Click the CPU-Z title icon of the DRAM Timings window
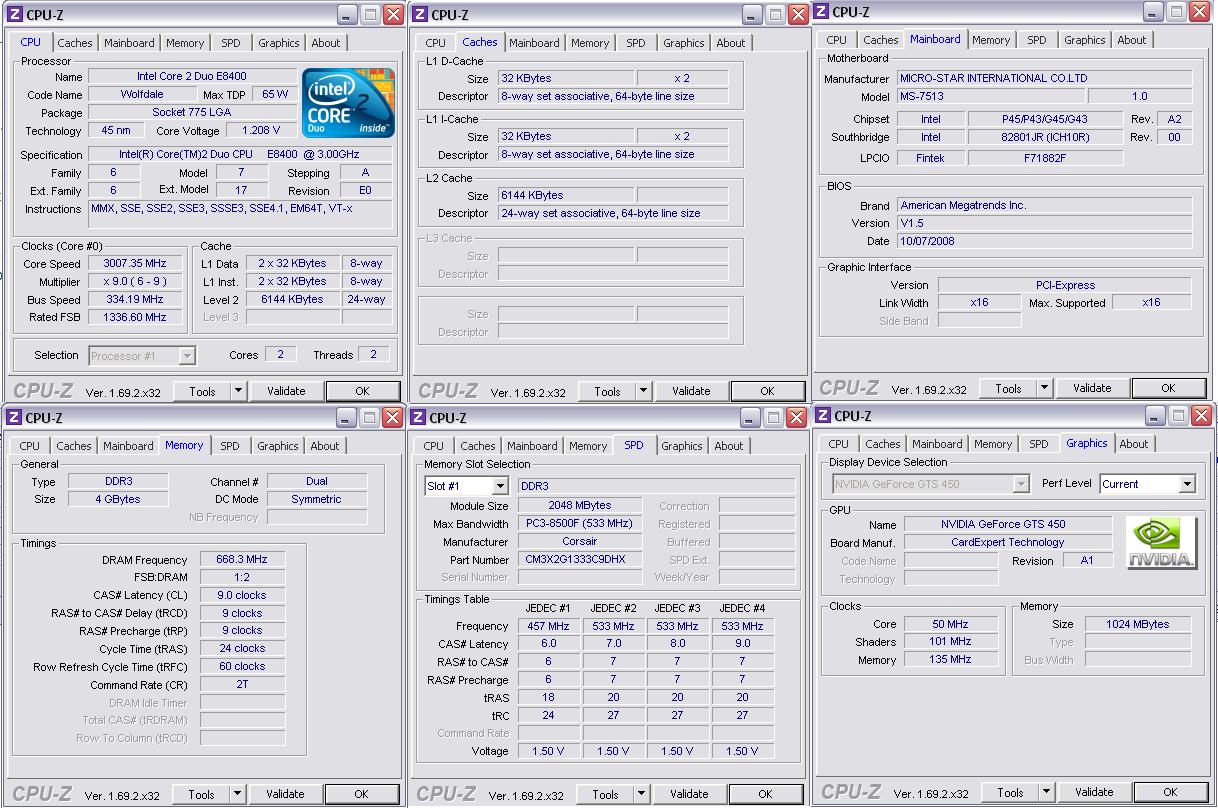1218x808 pixels. click(x=15, y=418)
